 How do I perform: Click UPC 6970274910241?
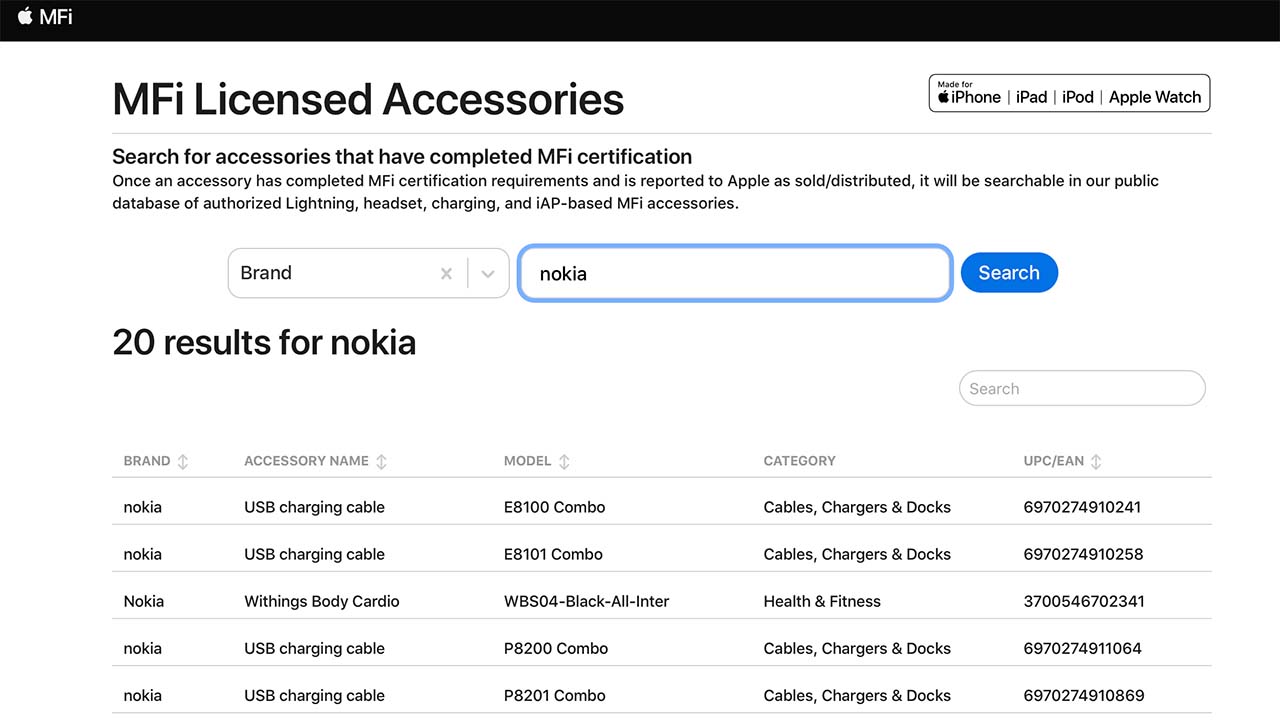(1082, 507)
